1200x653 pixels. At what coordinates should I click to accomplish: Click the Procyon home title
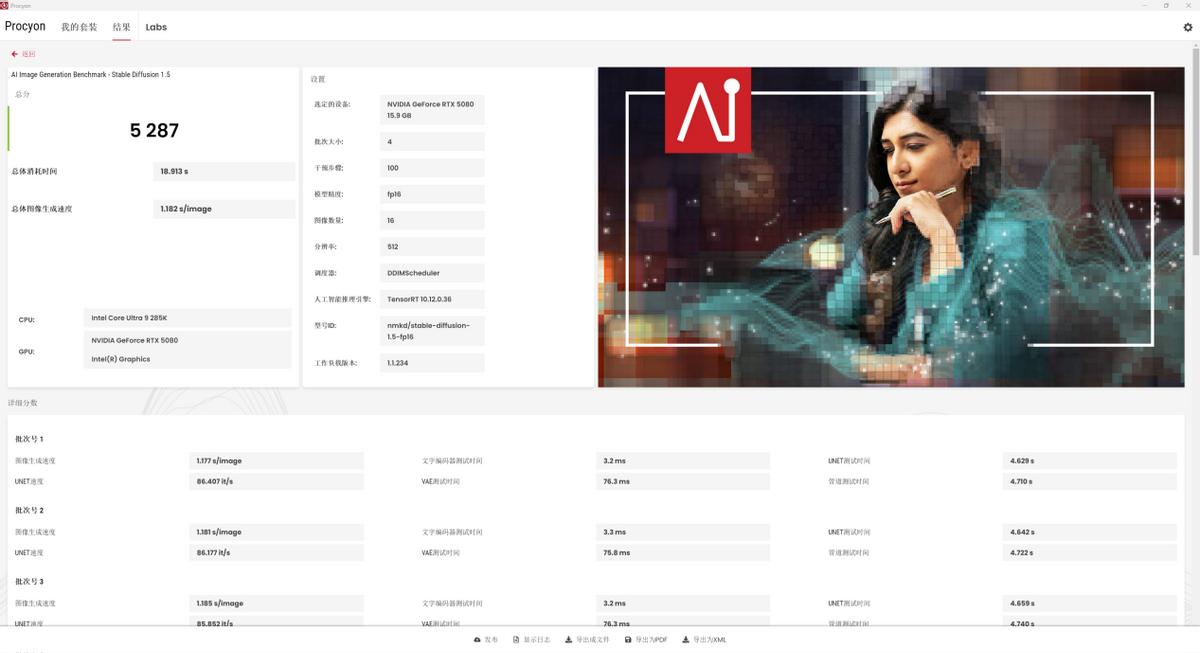24,27
